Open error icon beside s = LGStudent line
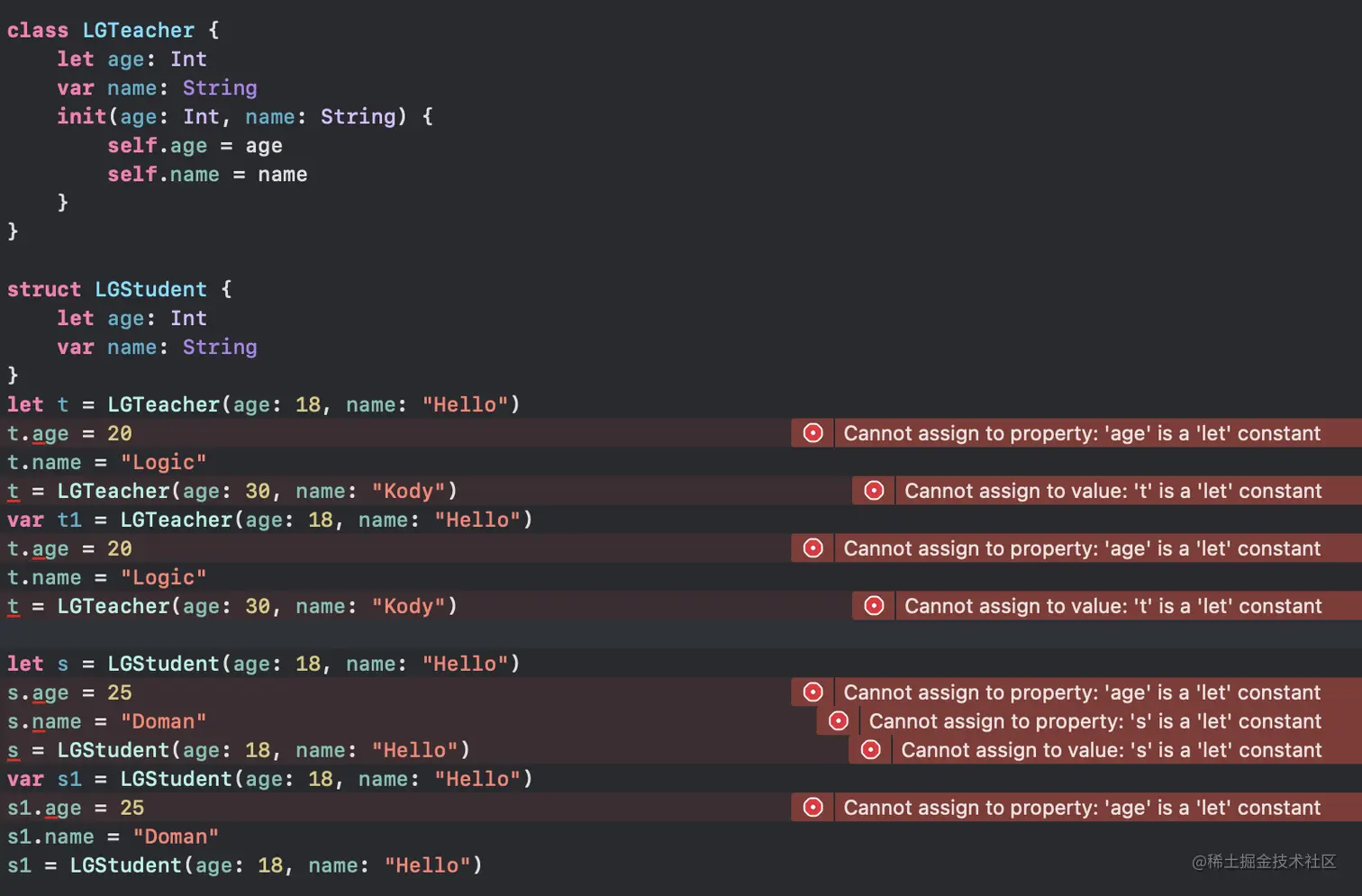1362x896 pixels. coord(870,750)
